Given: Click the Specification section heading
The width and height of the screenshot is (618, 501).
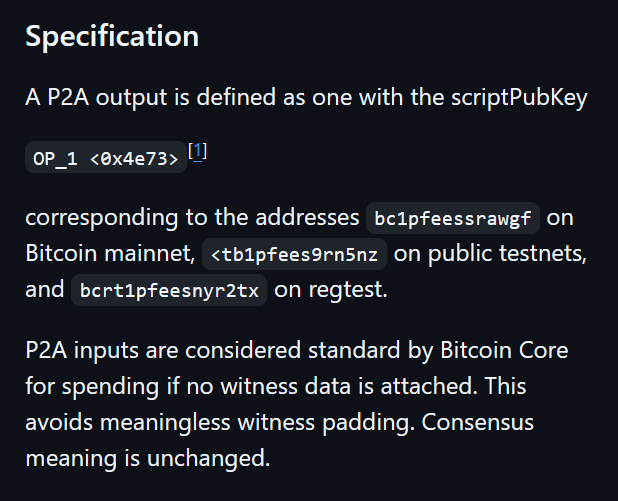Looking at the screenshot, I should click(x=112, y=36).
